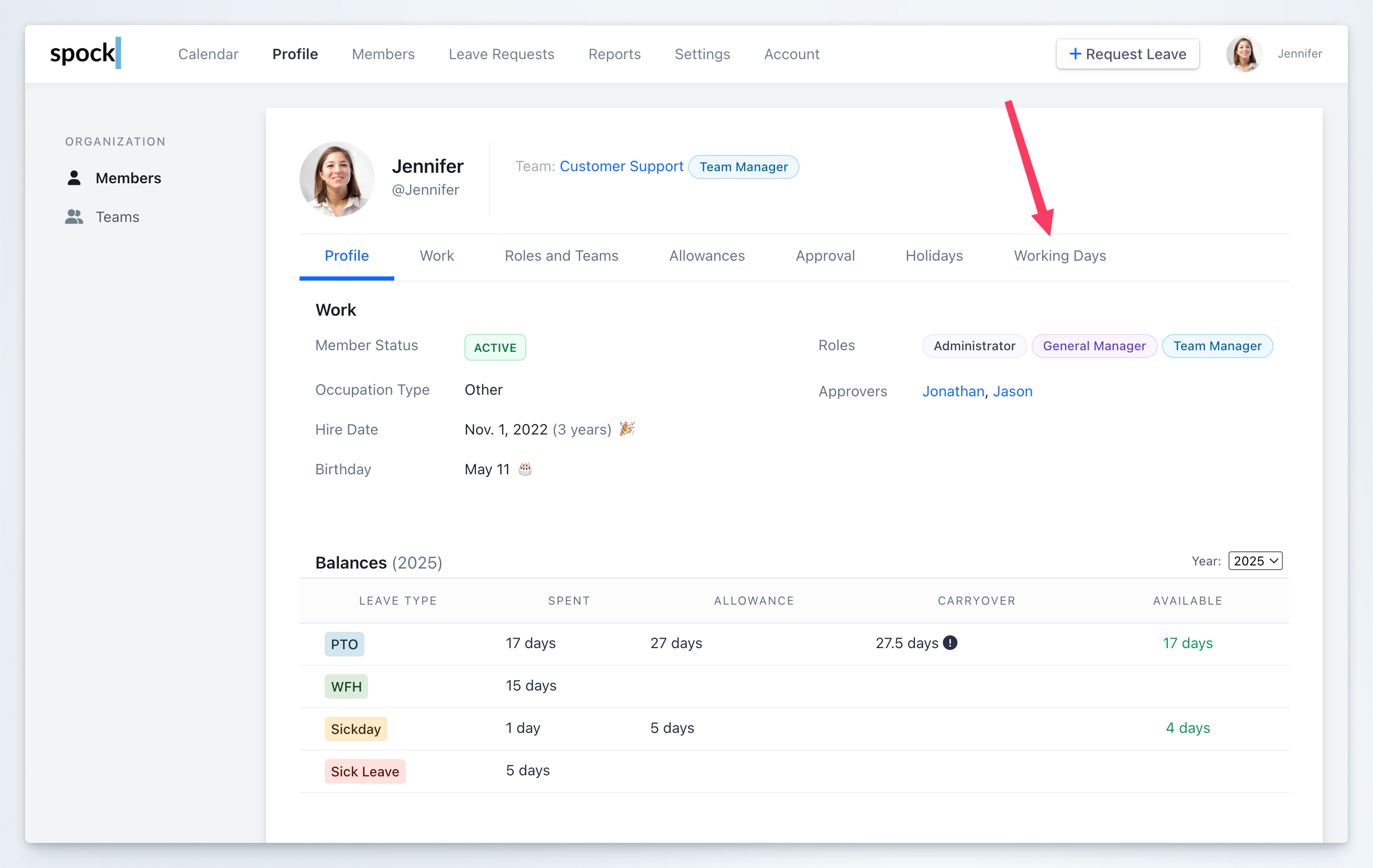Click Jennifer's large profile photo
This screenshot has width=1373, height=868.
click(337, 179)
